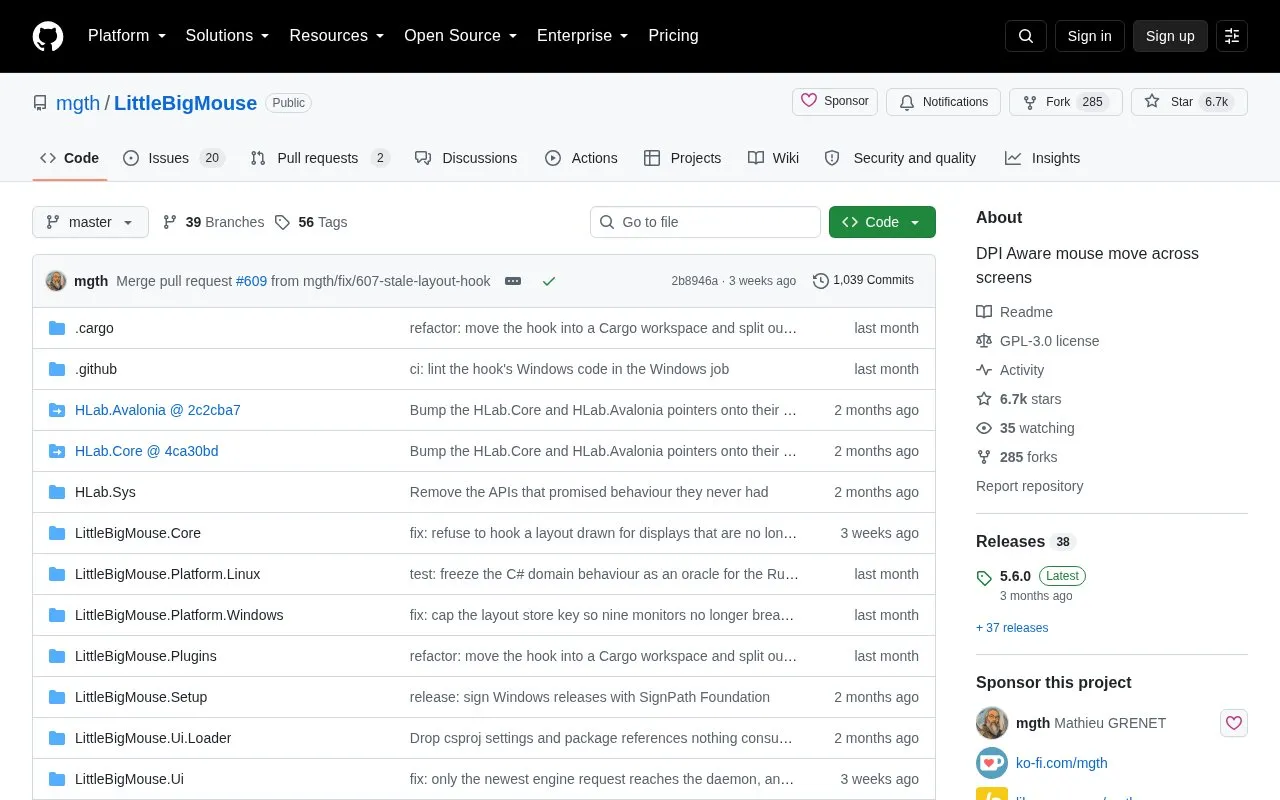
Task: Open the Wiki tab
Action: click(x=773, y=158)
